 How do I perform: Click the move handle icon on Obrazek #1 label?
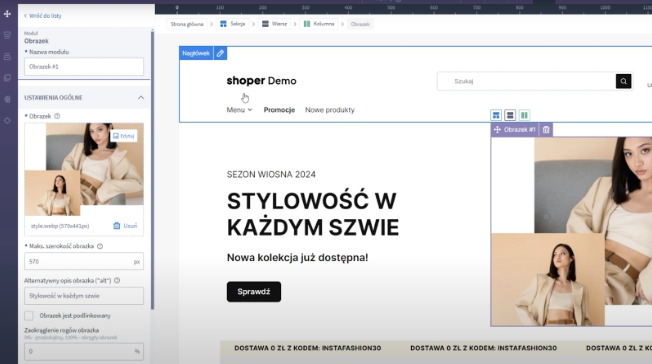(497, 130)
